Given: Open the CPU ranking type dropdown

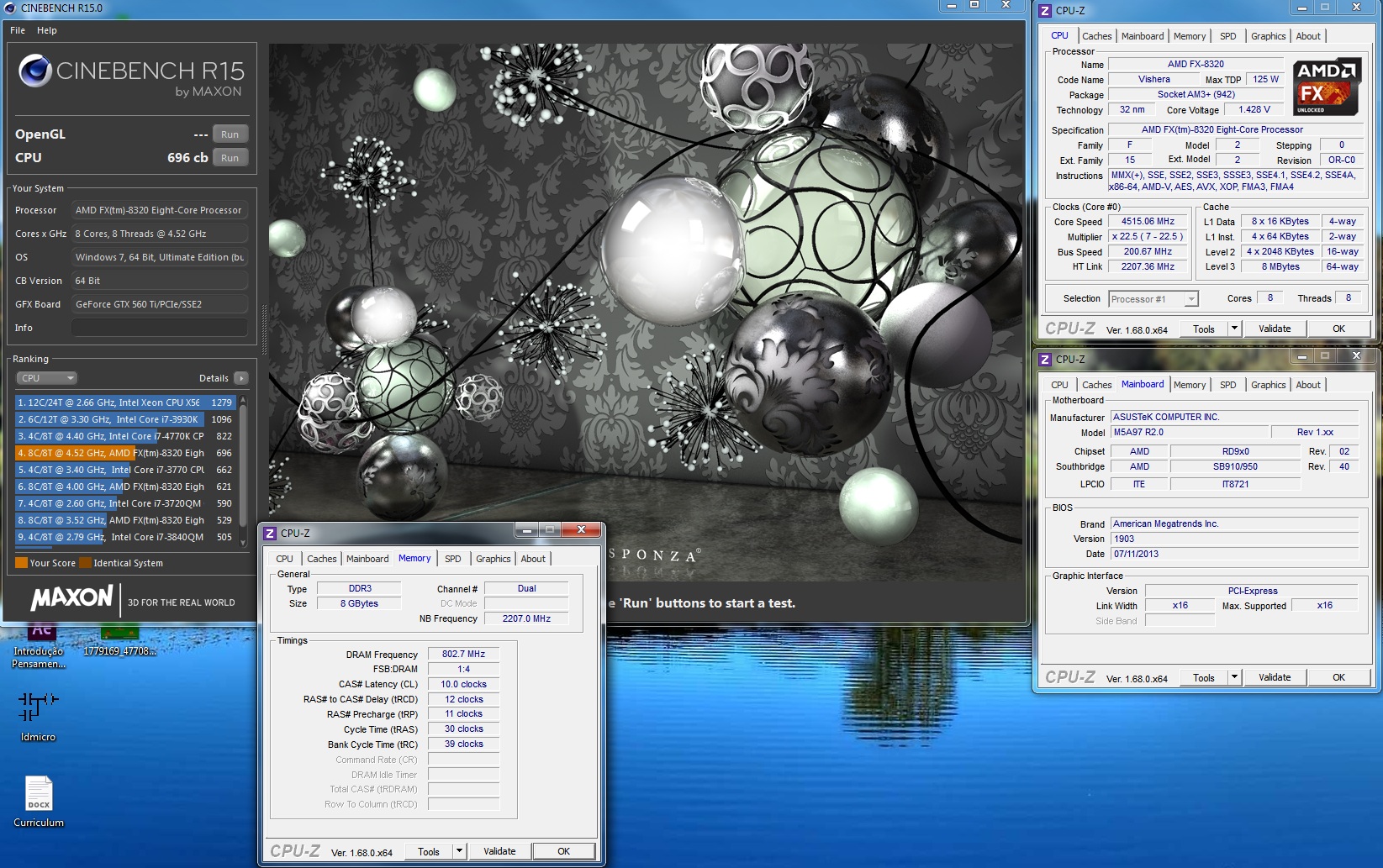Looking at the screenshot, I should tap(47, 378).
